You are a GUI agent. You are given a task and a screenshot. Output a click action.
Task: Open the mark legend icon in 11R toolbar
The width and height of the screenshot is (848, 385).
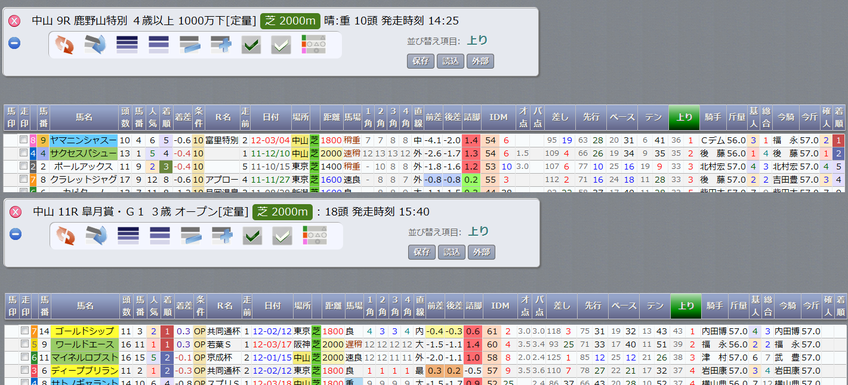point(315,236)
